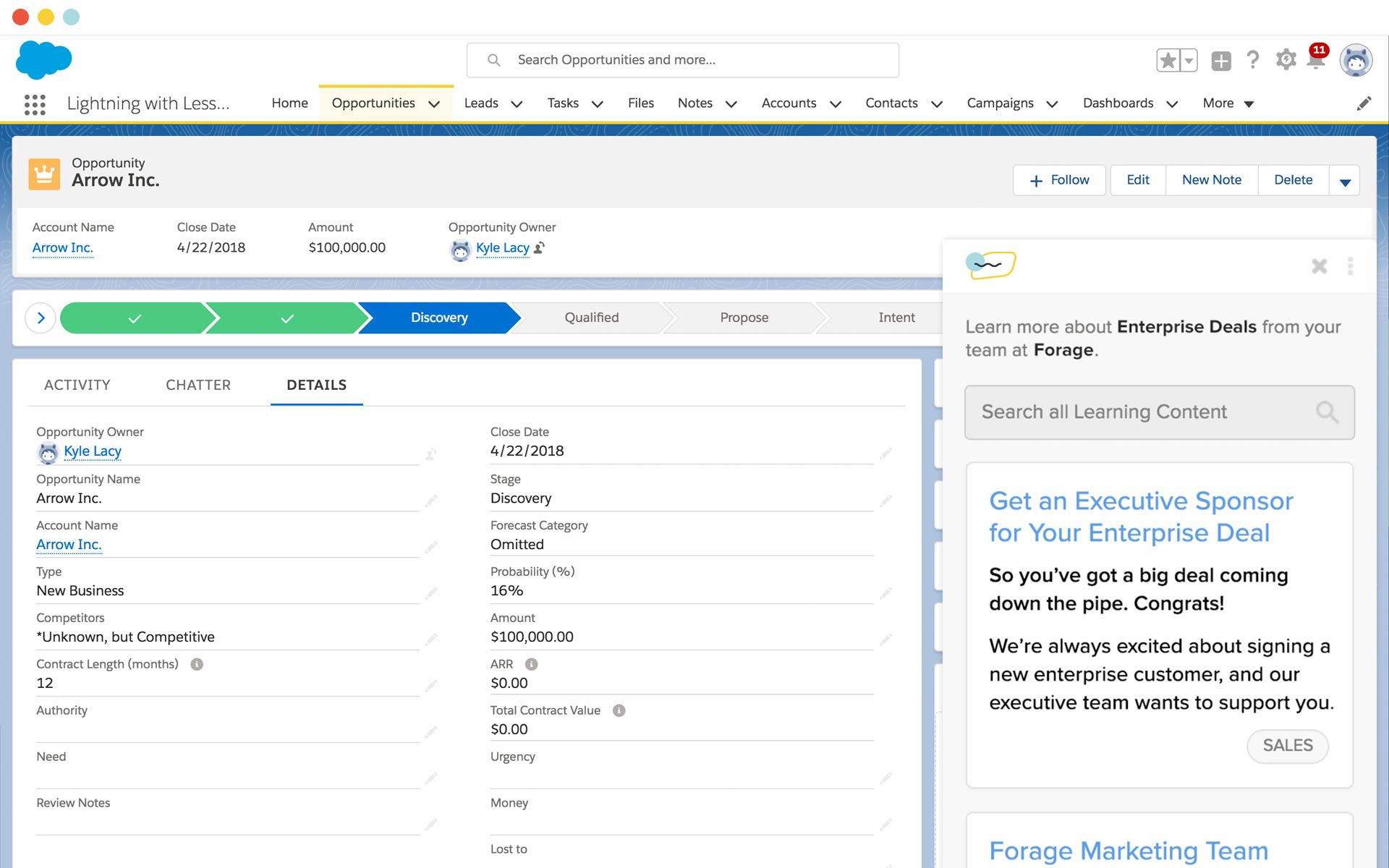Close the Learning Content side panel
This screenshot has width=1389, height=868.
coord(1319,266)
